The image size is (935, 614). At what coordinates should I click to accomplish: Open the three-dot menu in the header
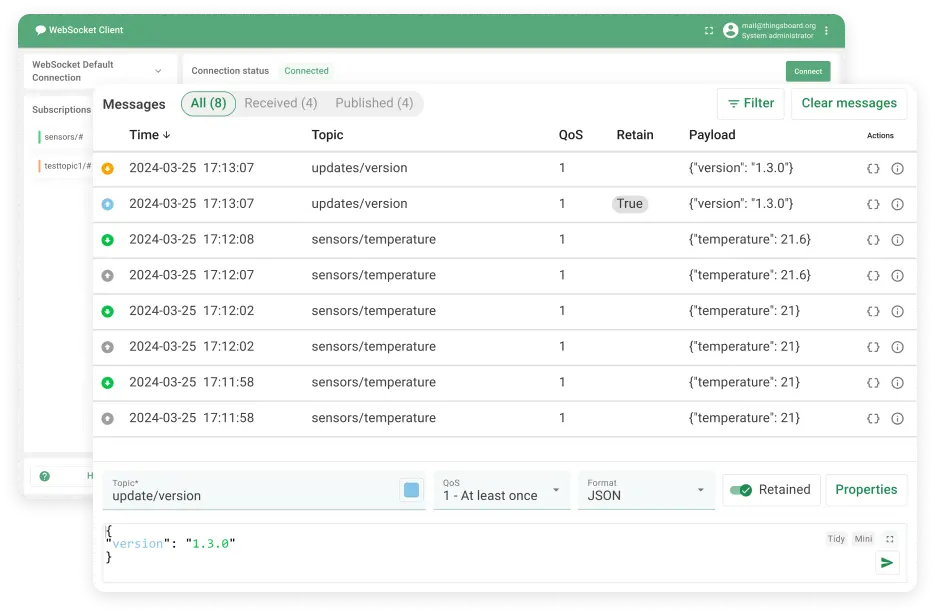[x=824, y=30]
